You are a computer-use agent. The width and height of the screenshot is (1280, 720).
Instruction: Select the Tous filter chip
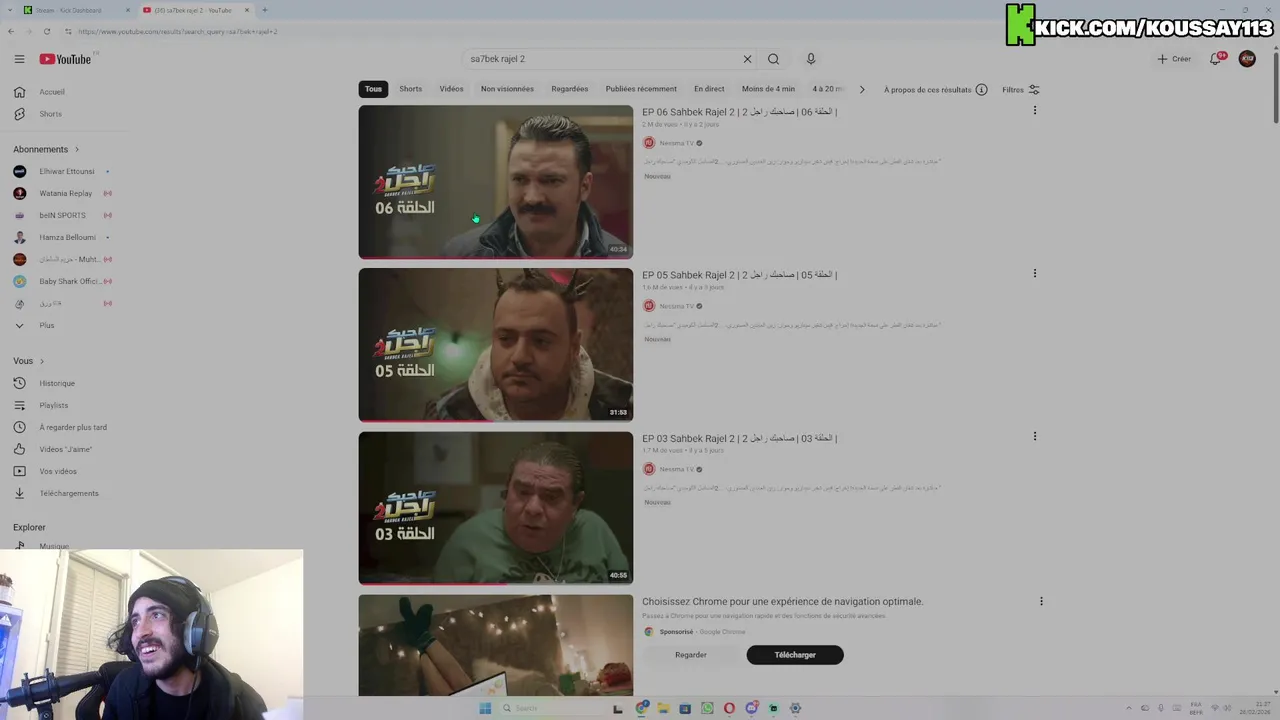point(373,89)
